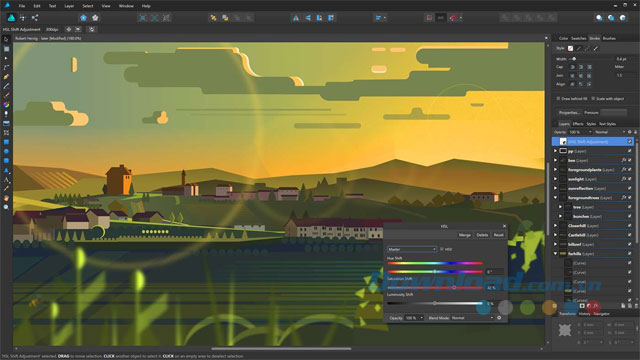
Task: Select the Pencil tool in the left toolbar
Action: coord(6,77)
